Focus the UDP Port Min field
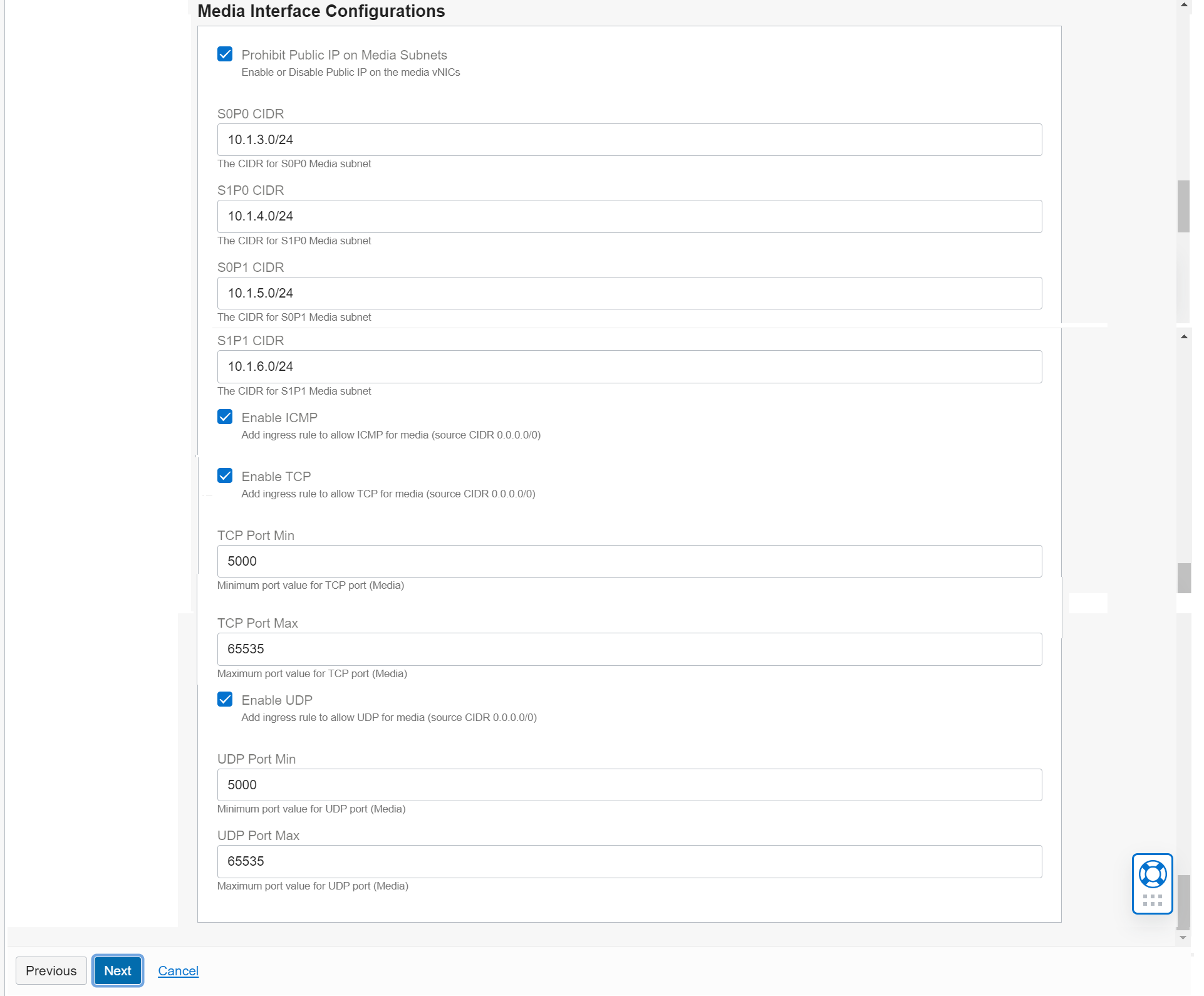The width and height of the screenshot is (1204, 996). click(630, 785)
